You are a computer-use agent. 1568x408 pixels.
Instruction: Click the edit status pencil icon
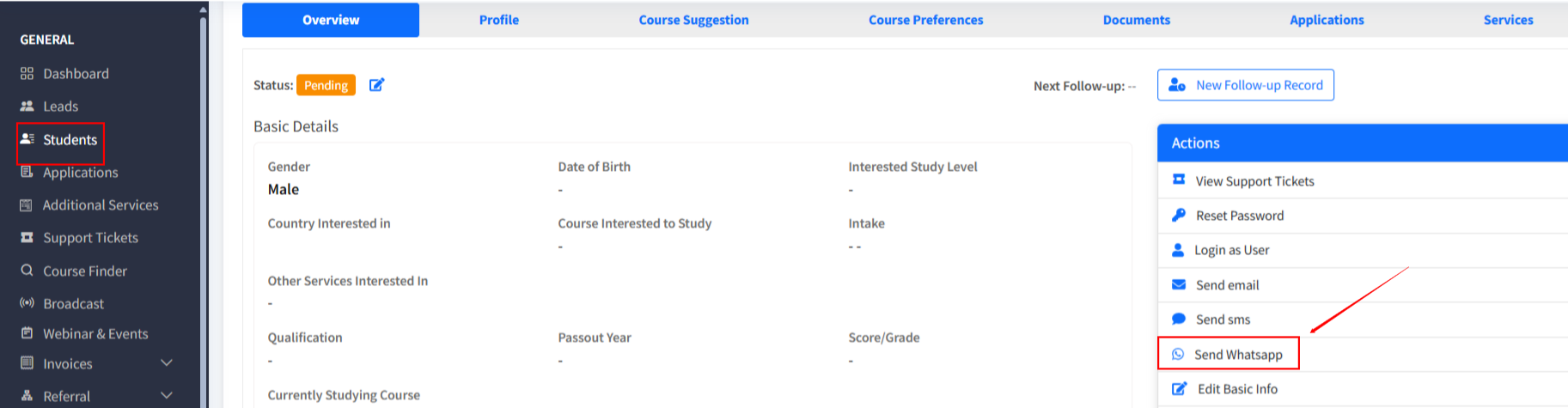376,85
